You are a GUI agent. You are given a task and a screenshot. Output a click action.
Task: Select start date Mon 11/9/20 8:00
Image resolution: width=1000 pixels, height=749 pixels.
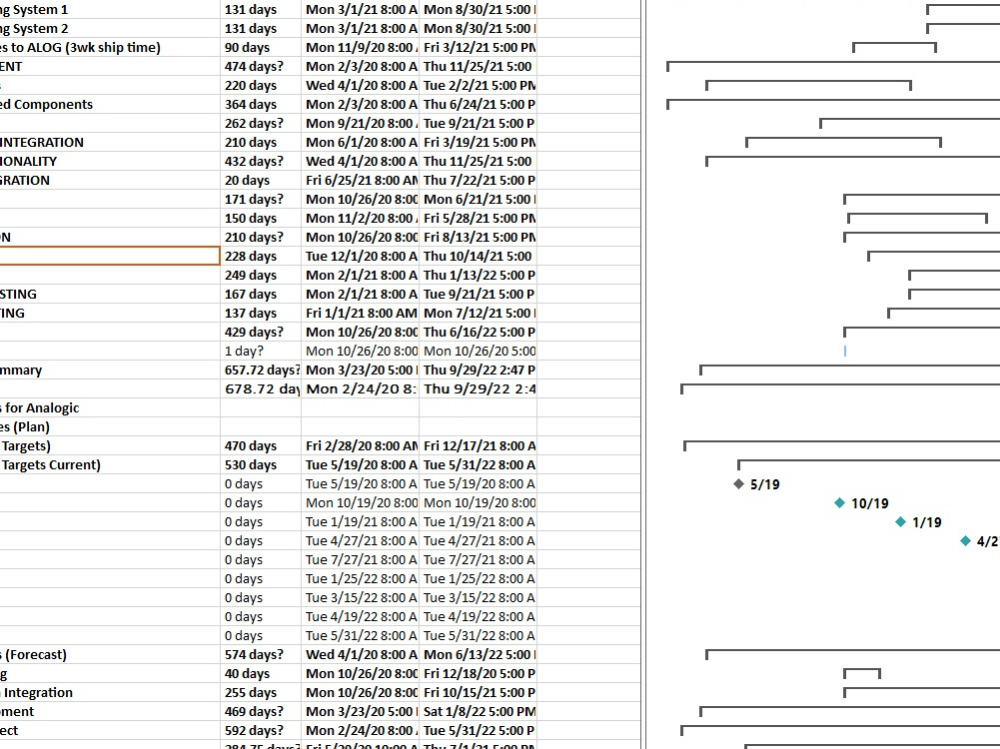(x=360, y=48)
